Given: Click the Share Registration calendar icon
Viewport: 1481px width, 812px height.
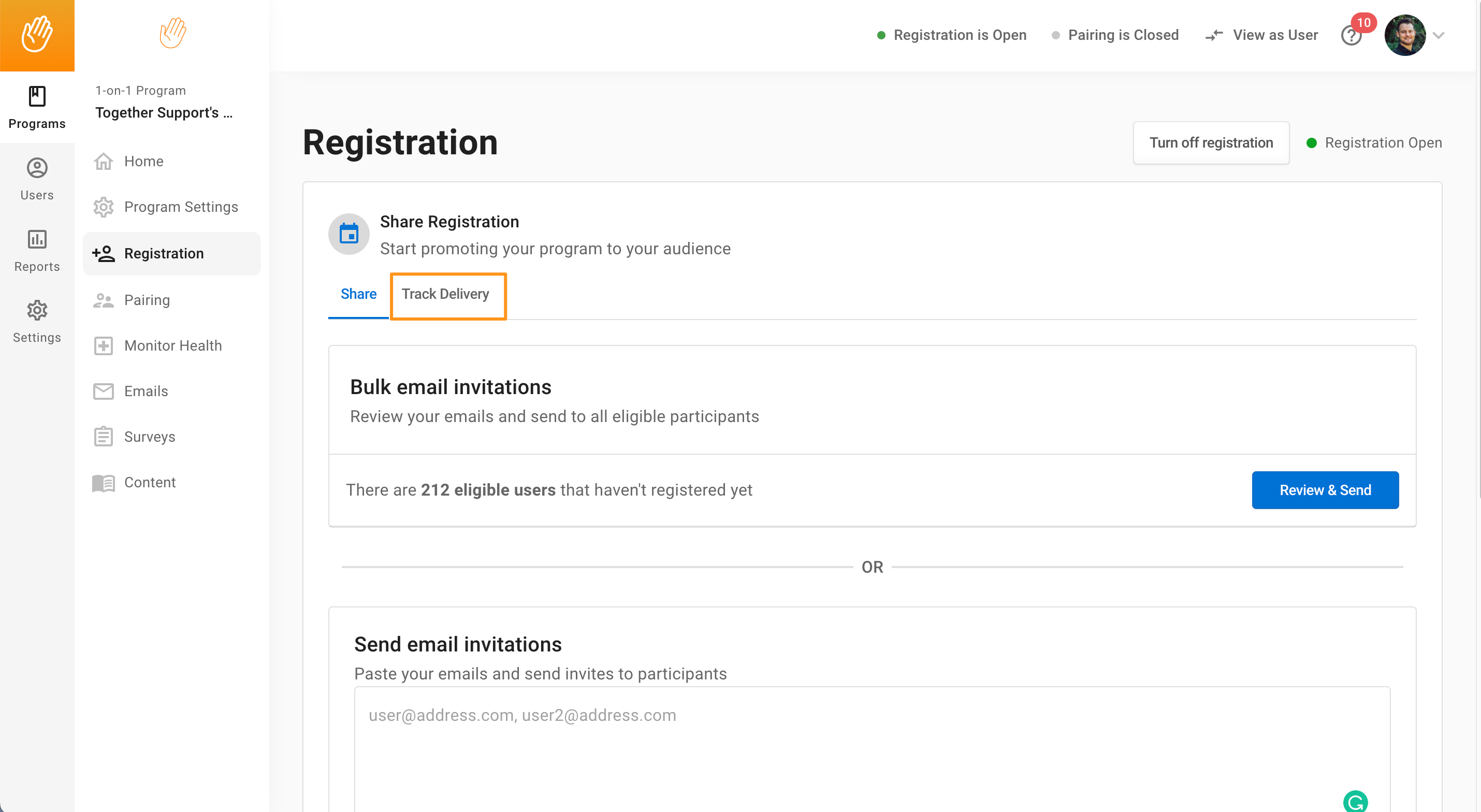Looking at the screenshot, I should click(x=349, y=234).
